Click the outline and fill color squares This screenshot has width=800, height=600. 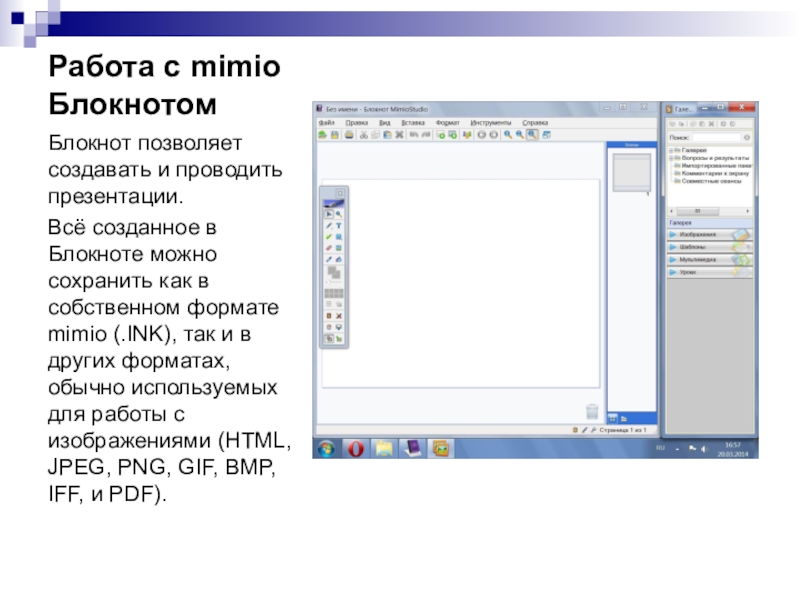334,272
